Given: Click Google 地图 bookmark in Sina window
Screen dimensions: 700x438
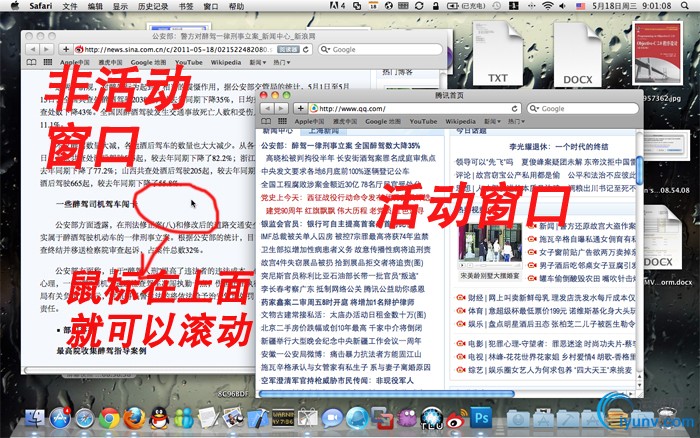Looking at the screenshot, I should tap(148, 62).
